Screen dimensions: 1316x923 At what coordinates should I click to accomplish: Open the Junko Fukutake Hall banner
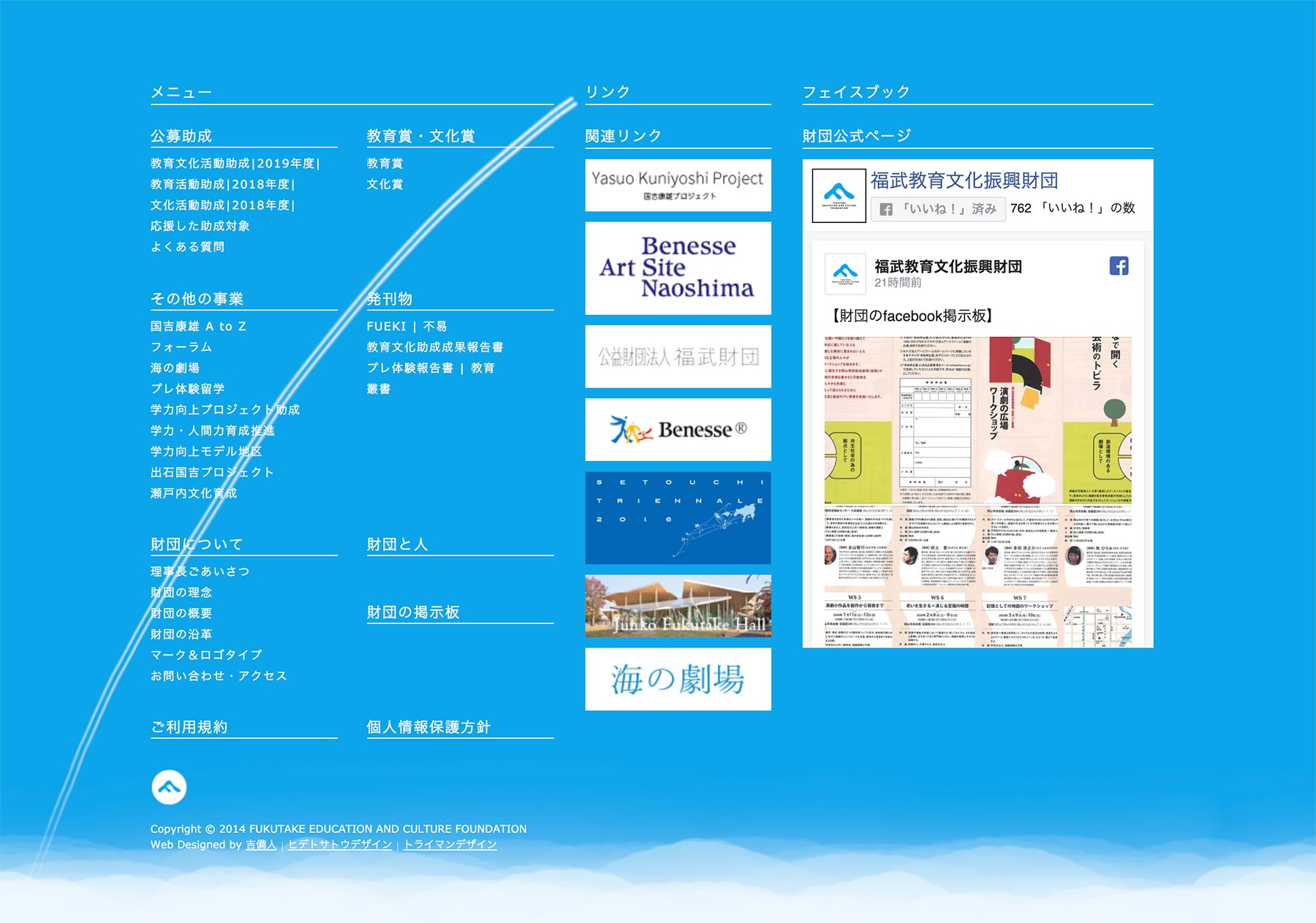coord(678,606)
